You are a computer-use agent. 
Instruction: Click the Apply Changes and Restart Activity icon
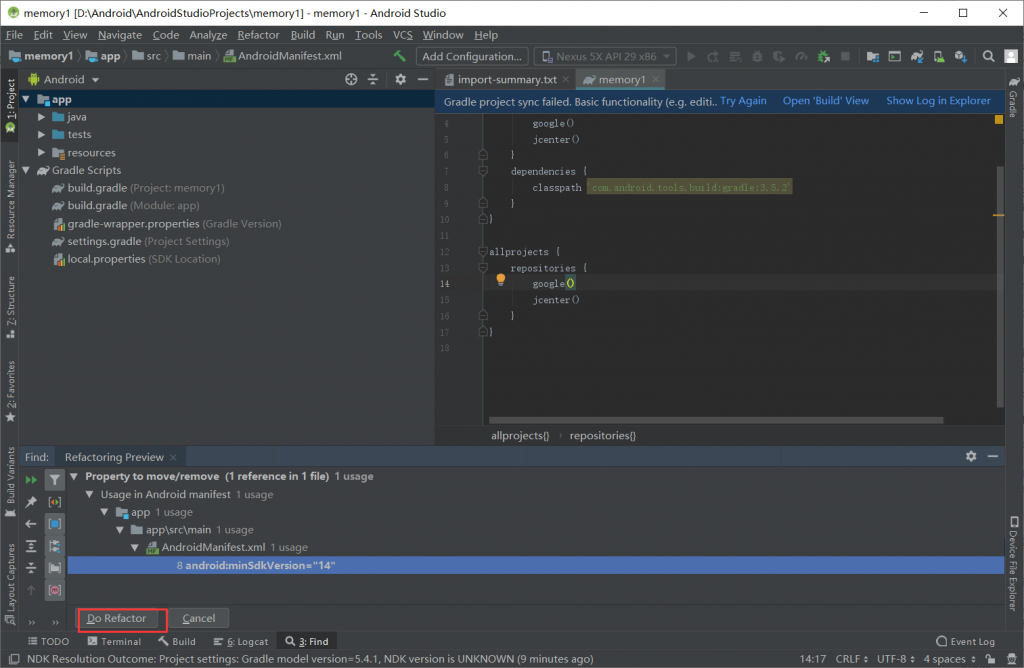[x=713, y=57]
